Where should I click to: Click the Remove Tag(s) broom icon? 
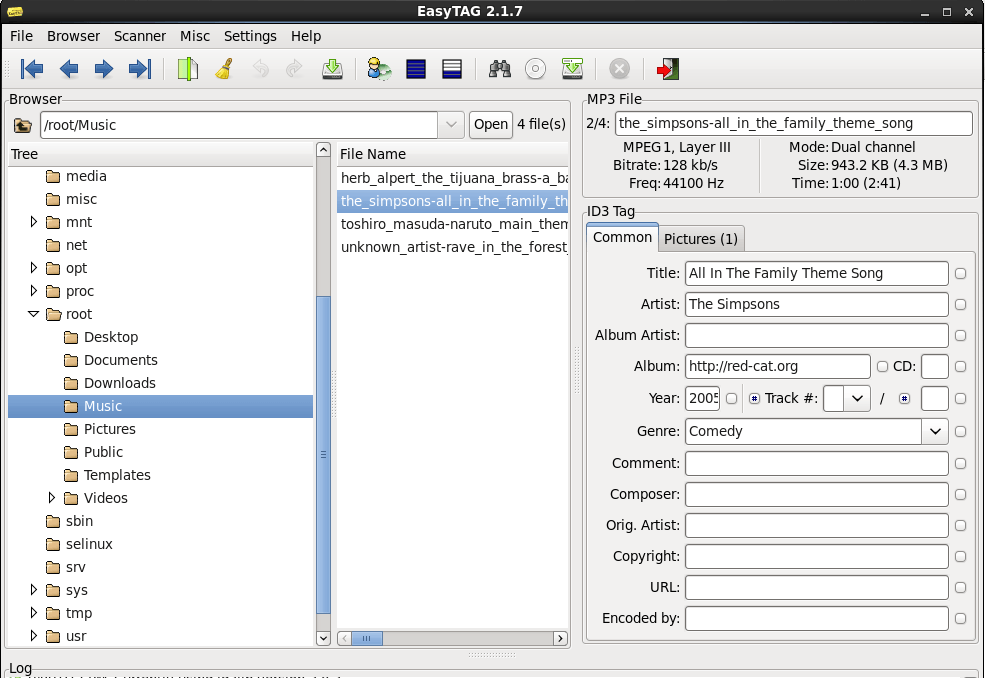coord(224,69)
